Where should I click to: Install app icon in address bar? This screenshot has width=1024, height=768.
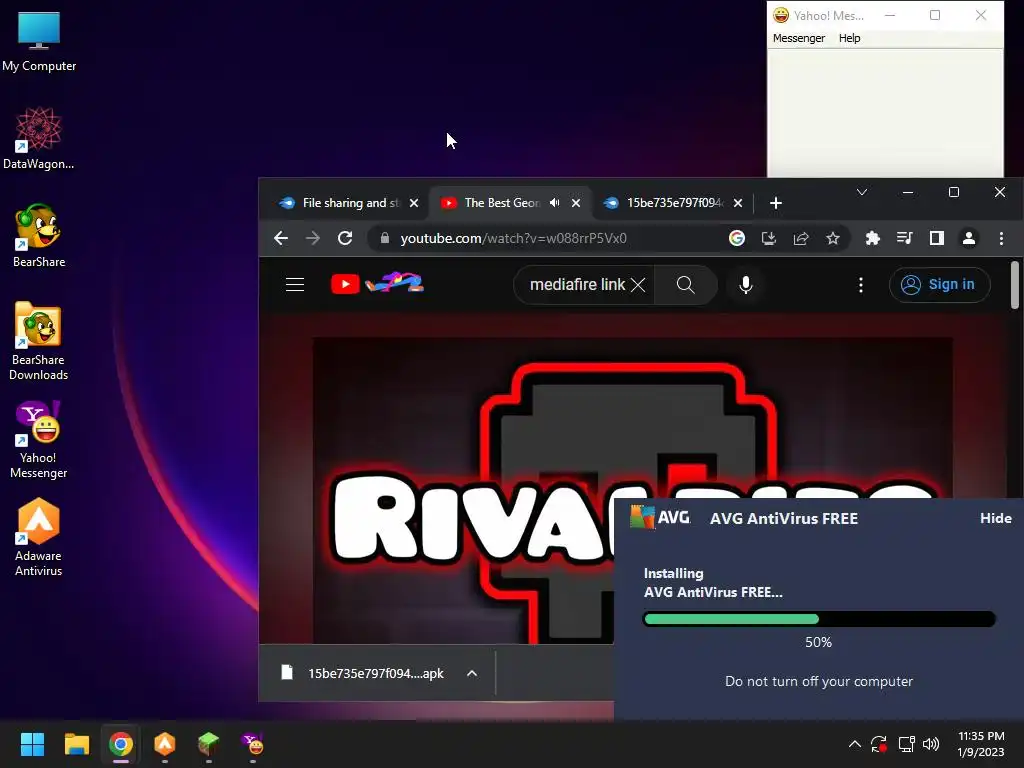(769, 238)
